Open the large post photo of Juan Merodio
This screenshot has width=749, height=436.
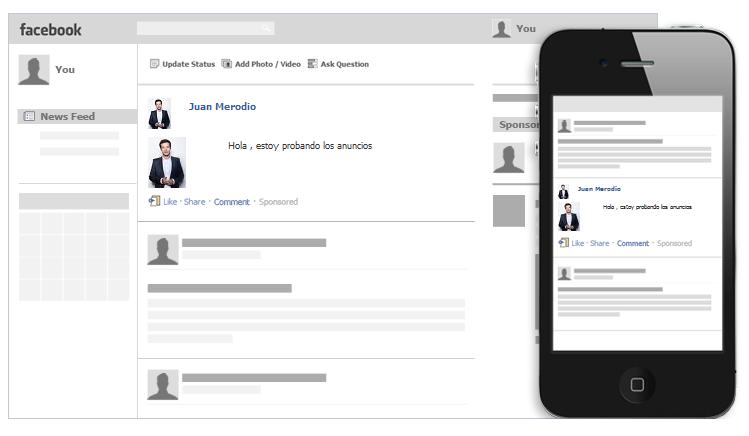[x=167, y=163]
